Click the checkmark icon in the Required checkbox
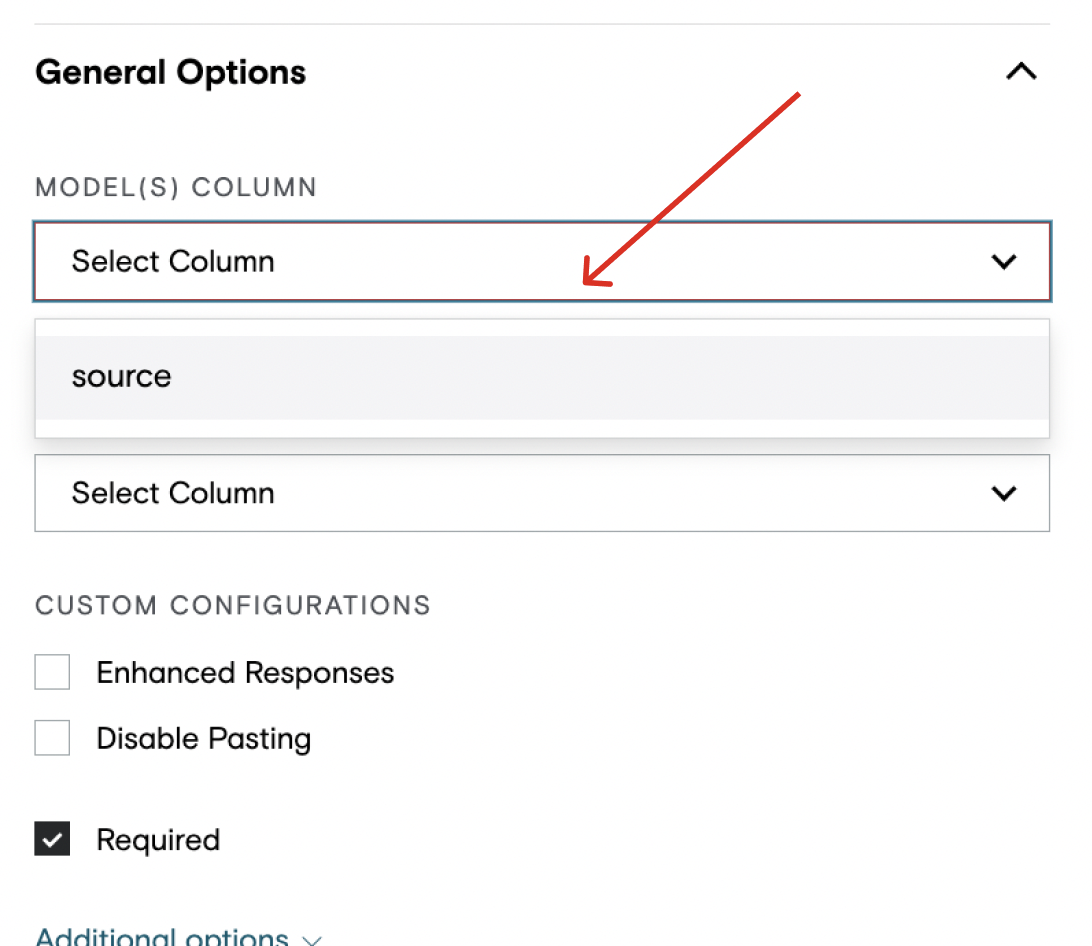Screen dimensions: 1092x946 click(52, 838)
